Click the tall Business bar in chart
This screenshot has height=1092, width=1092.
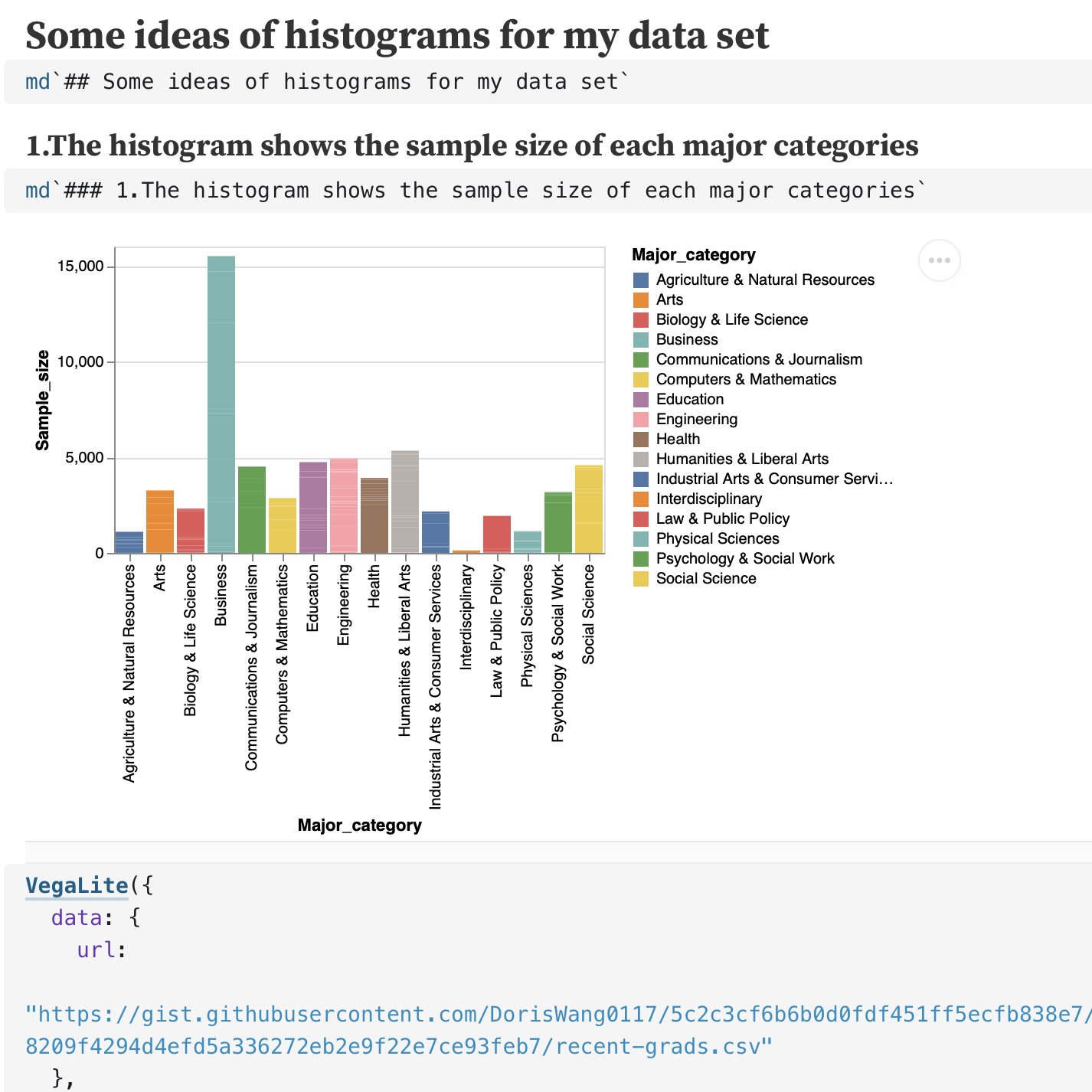point(221,404)
